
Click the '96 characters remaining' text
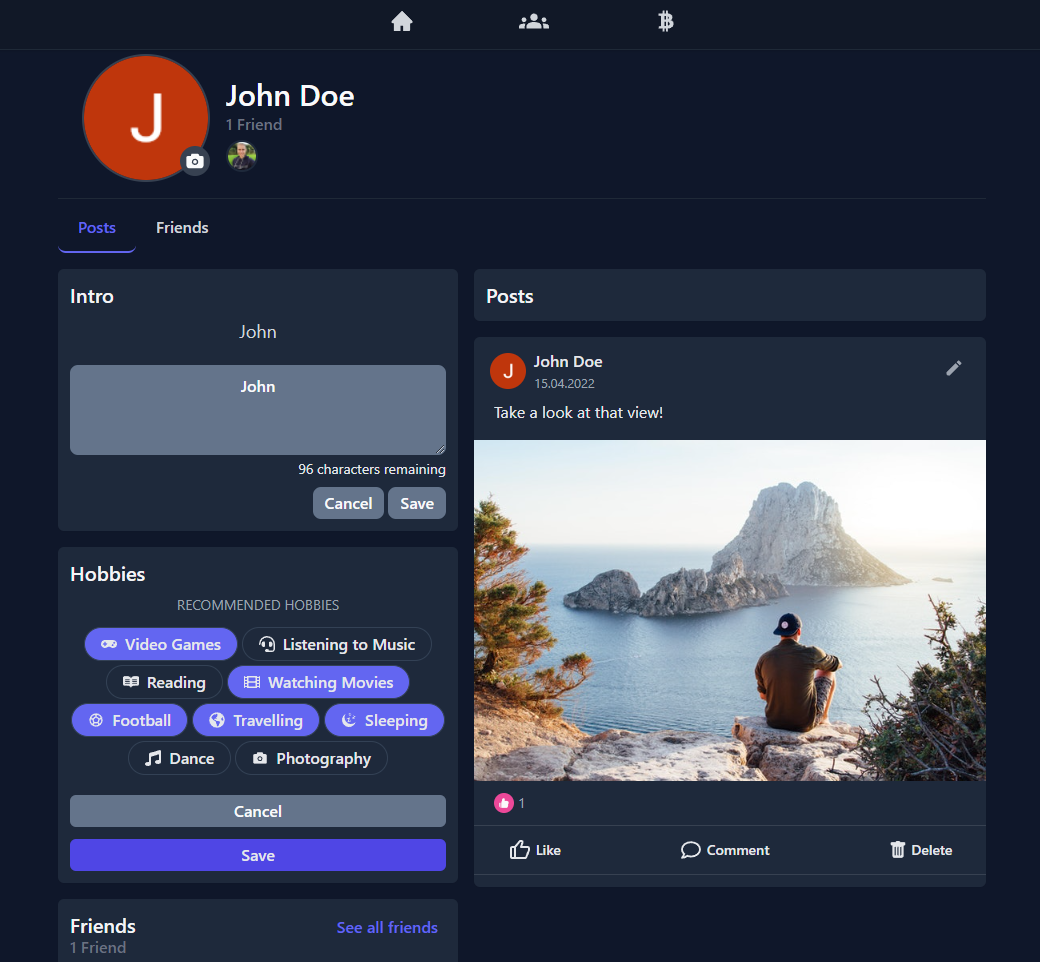coord(372,469)
